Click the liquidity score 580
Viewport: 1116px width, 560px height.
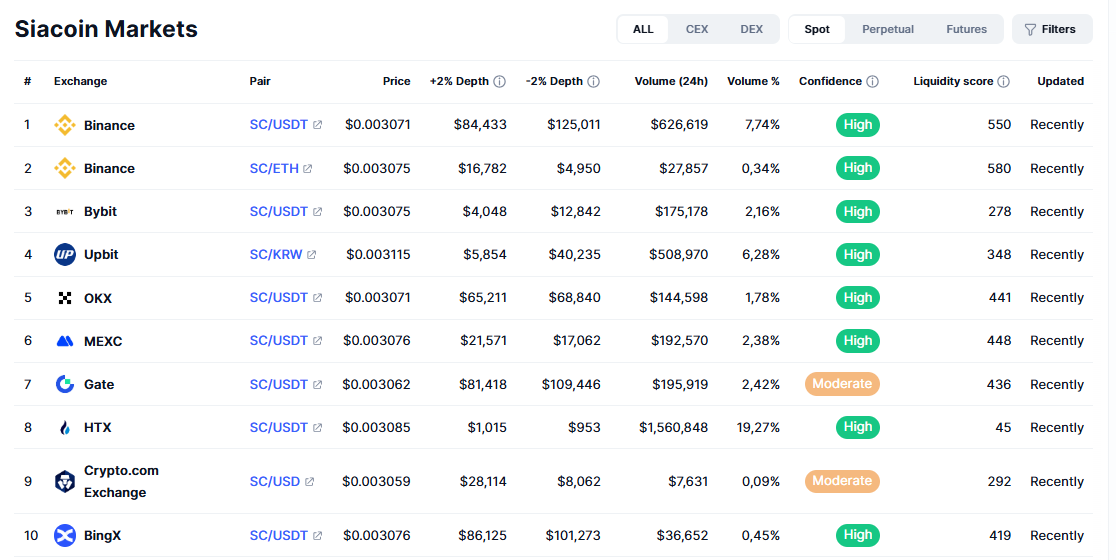[999, 169]
